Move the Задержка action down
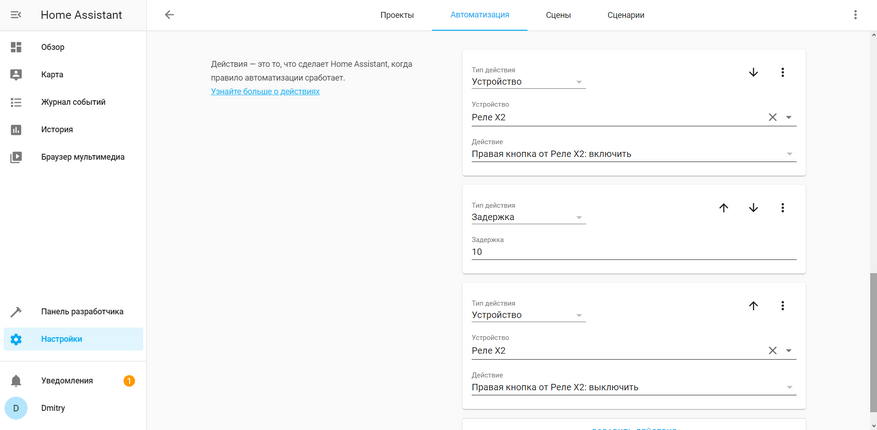Viewport: 877px width, 430px height. click(753, 207)
